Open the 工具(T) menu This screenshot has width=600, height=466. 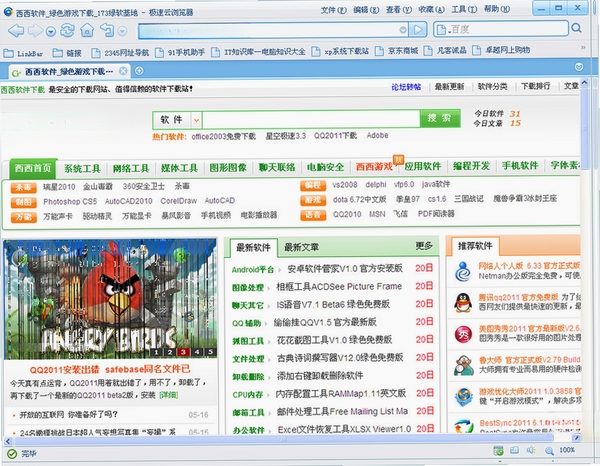point(464,9)
